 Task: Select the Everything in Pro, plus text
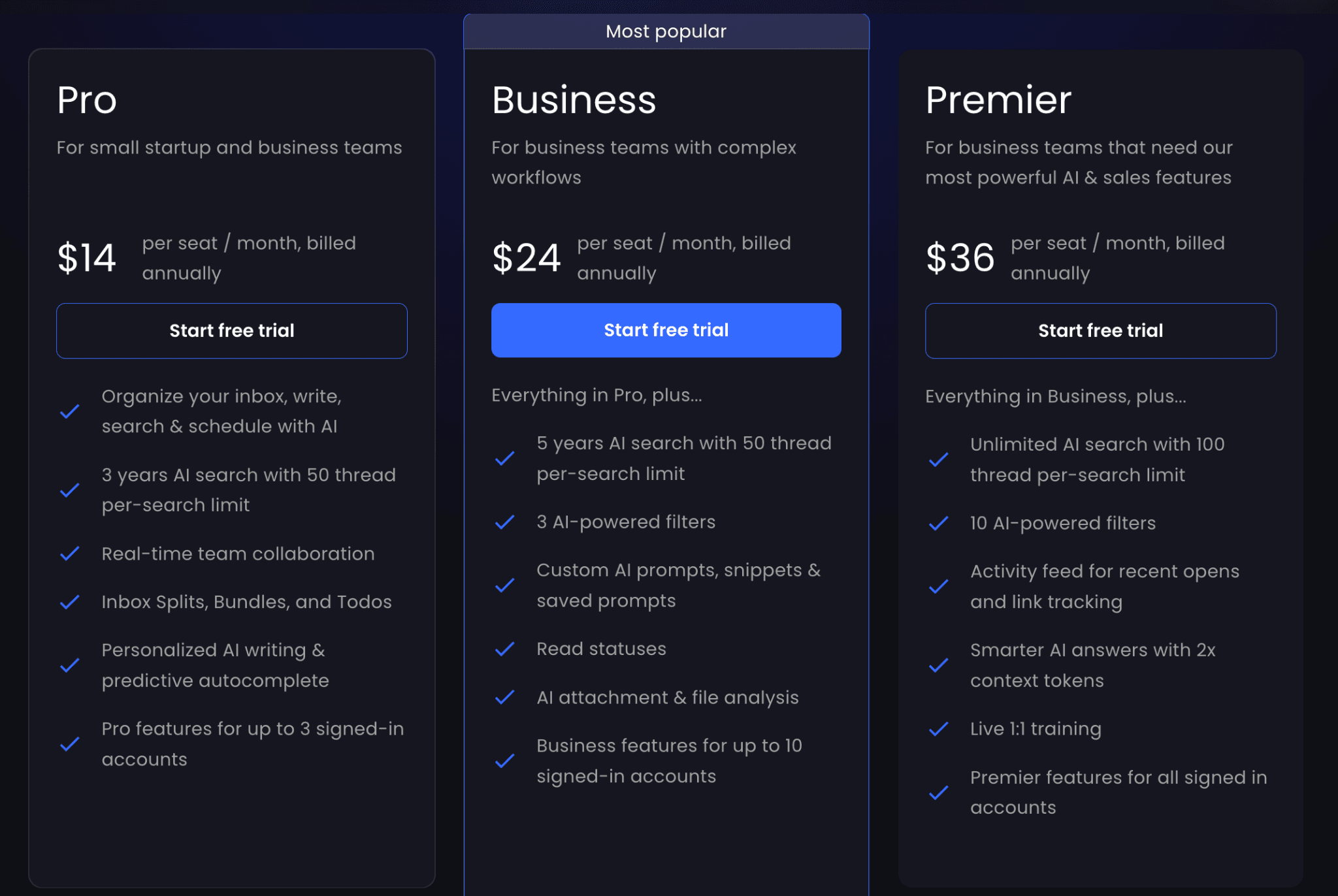596,394
